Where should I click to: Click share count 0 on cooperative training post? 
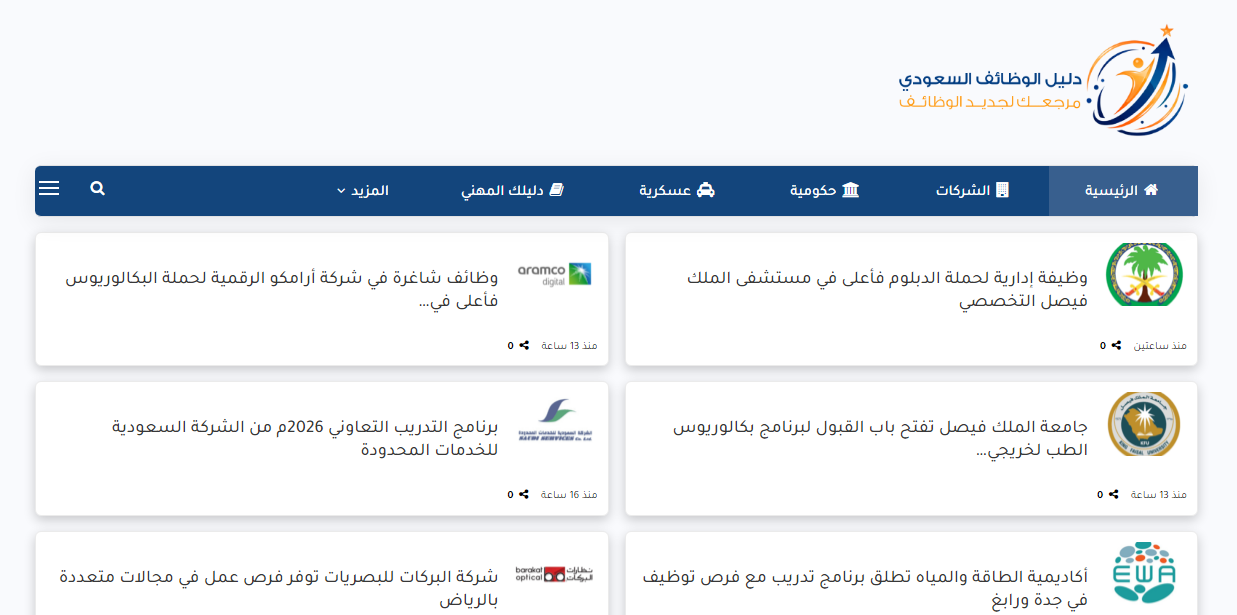pyautogui.click(x=510, y=494)
